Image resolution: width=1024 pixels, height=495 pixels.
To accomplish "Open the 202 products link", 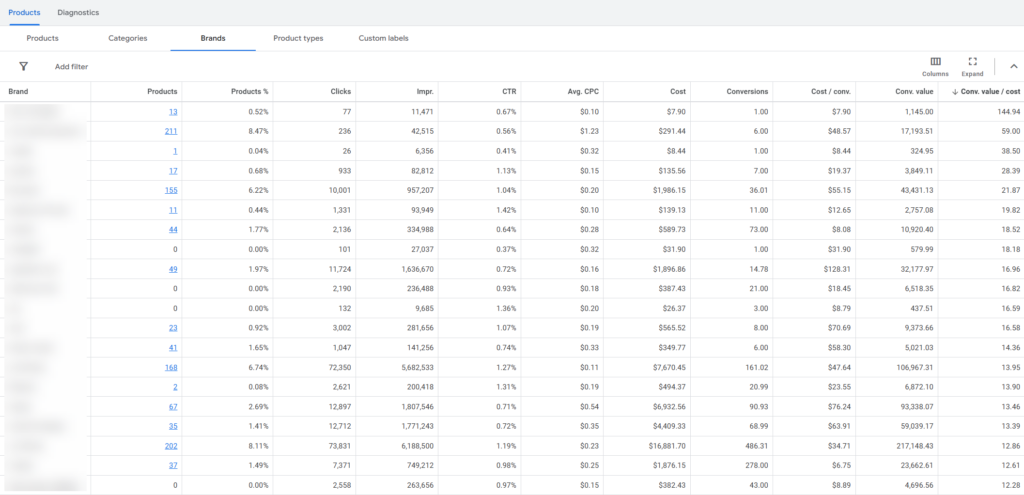I will pyautogui.click(x=170, y=445).
